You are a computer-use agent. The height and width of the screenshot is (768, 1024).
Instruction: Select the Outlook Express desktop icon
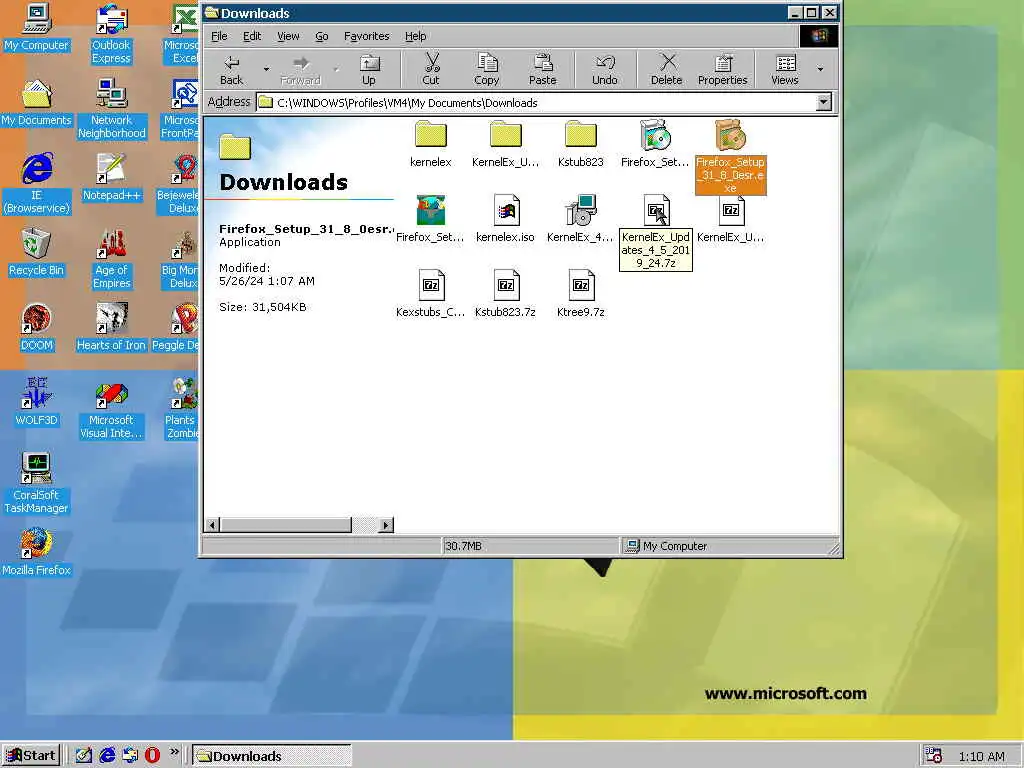[x=111, y=34]
